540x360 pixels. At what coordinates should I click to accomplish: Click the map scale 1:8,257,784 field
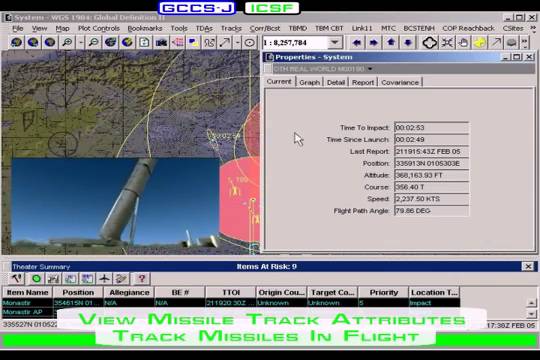(295, 43)
